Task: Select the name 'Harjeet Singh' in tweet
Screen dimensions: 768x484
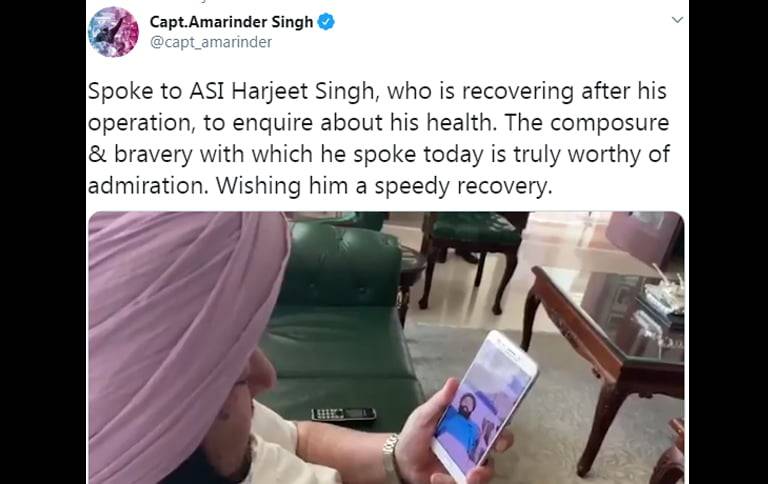Action: click(x=303, y=92)
